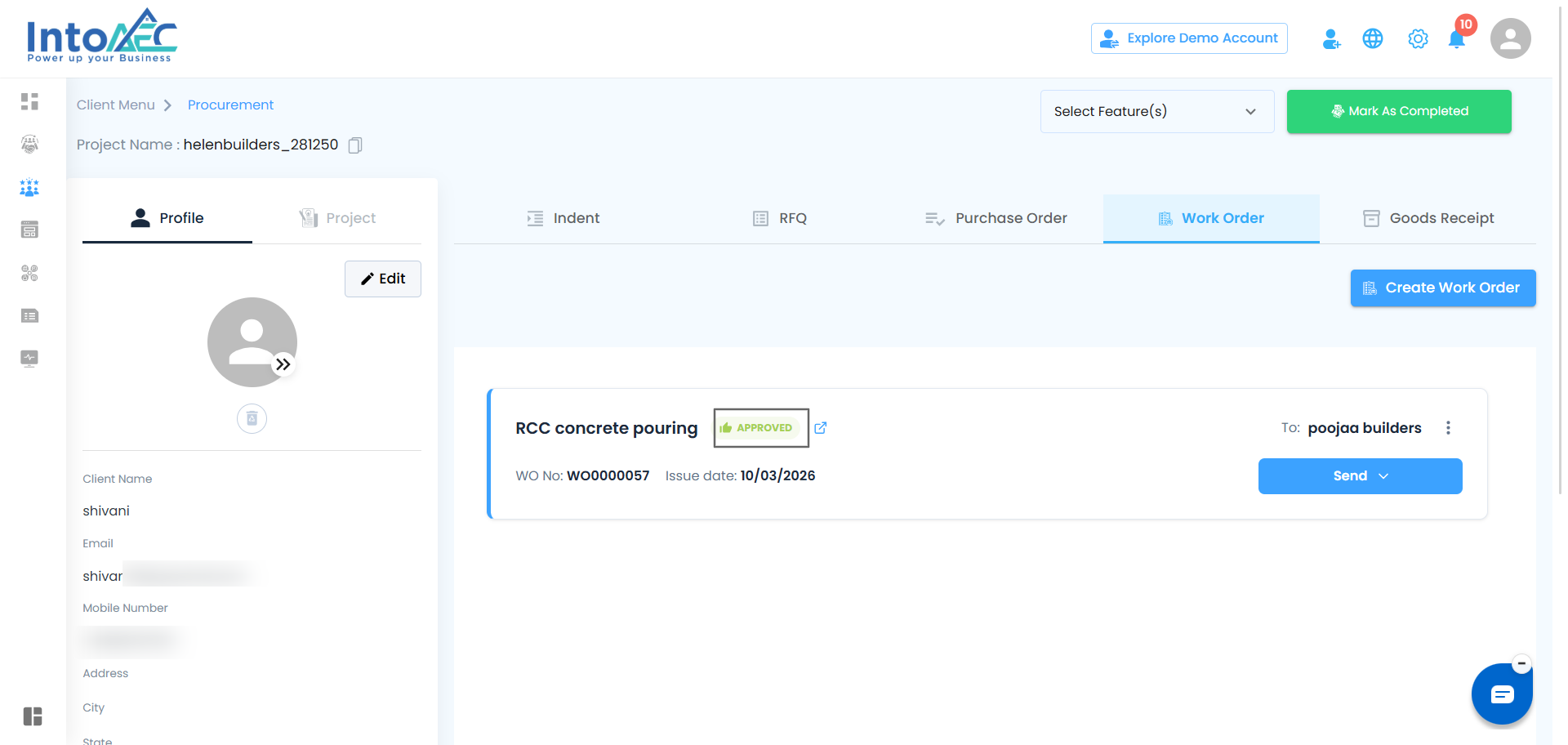Open the user account avatar in header
The height and width of the screenshot is (745, 1568).
[1511, 38]
